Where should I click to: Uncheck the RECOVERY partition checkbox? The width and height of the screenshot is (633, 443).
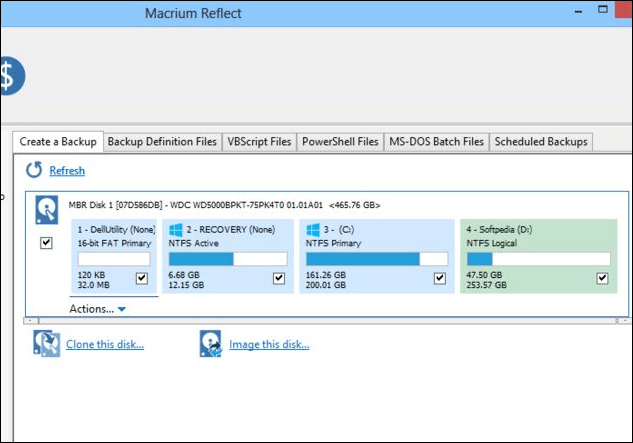[277, 279]
